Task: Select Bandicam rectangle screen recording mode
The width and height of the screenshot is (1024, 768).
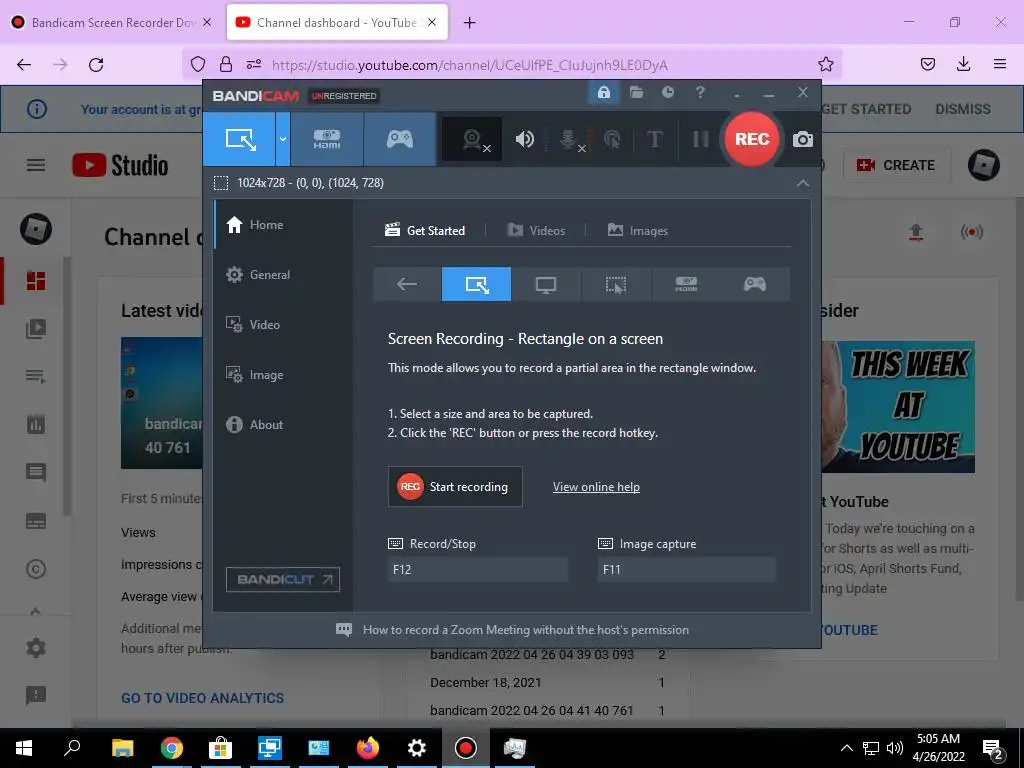Action: point(239,139)
